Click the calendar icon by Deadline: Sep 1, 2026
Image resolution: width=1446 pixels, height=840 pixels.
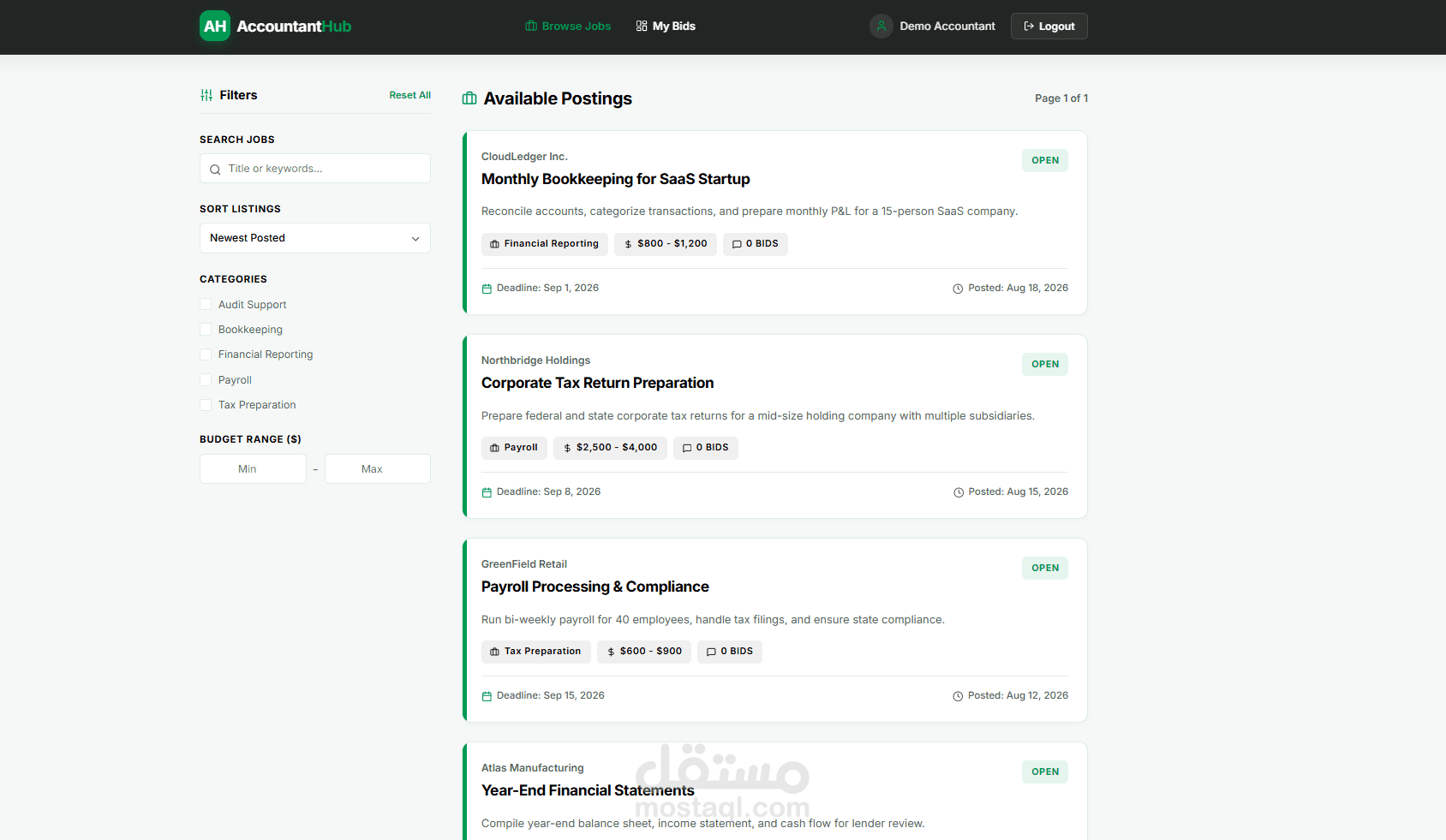[x=487, y=289]
